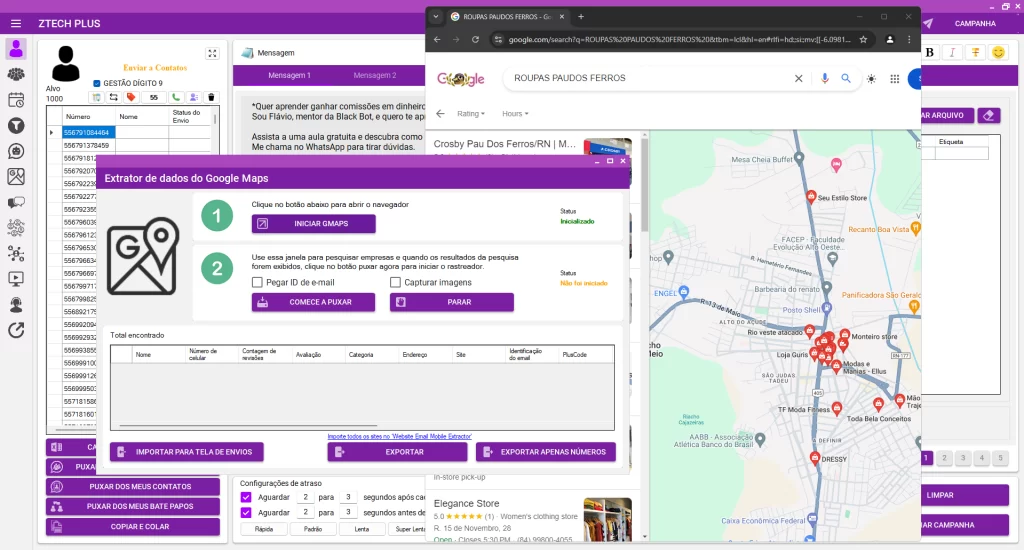Open the calendar scheduling sidebar icon

(16, 100)
